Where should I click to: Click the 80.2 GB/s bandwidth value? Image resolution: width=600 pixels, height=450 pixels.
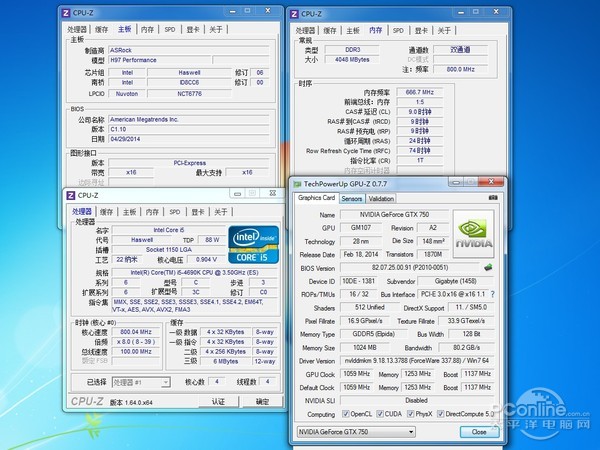(466, 347)
